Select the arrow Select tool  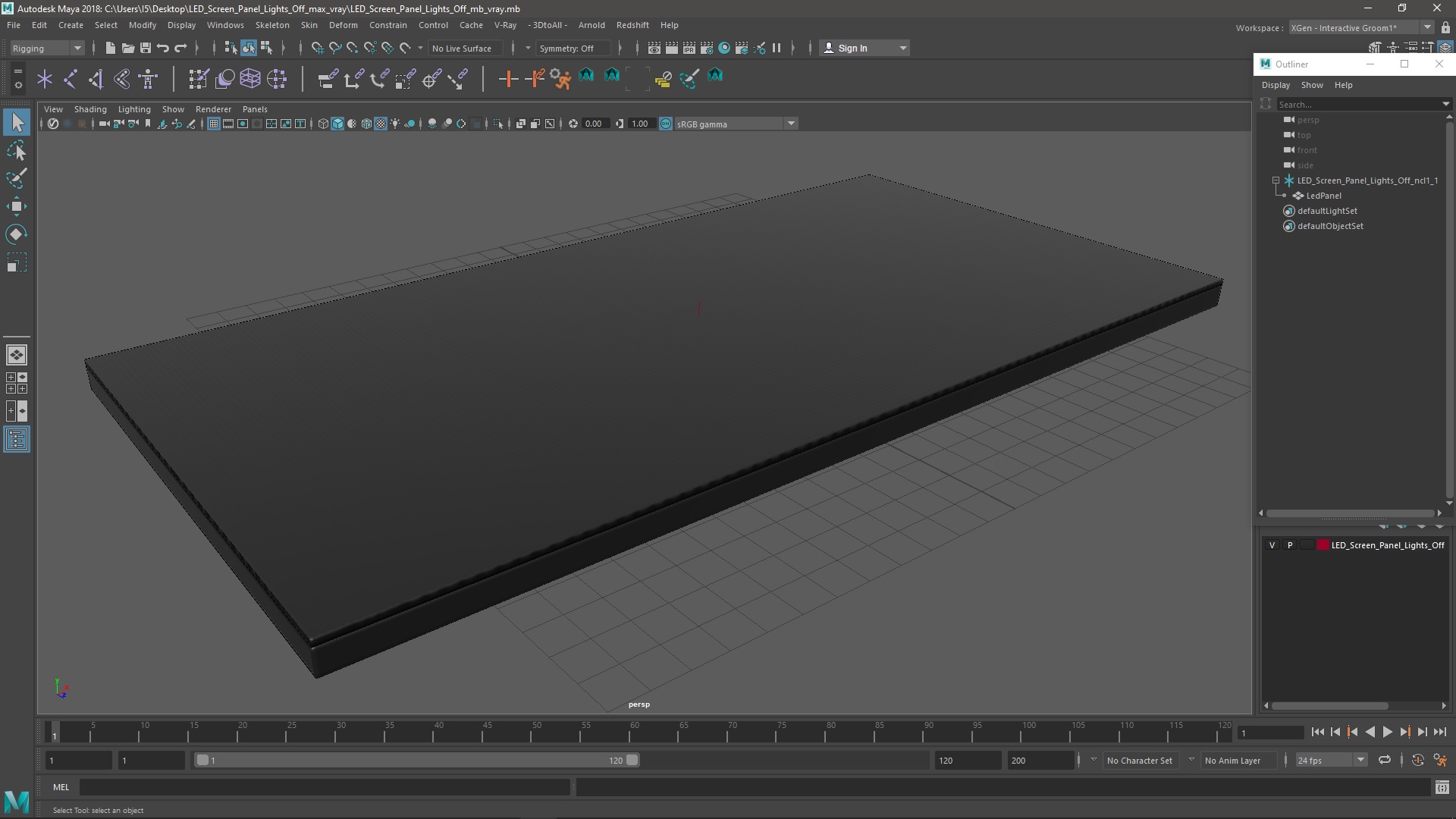(x=17, y=121)
